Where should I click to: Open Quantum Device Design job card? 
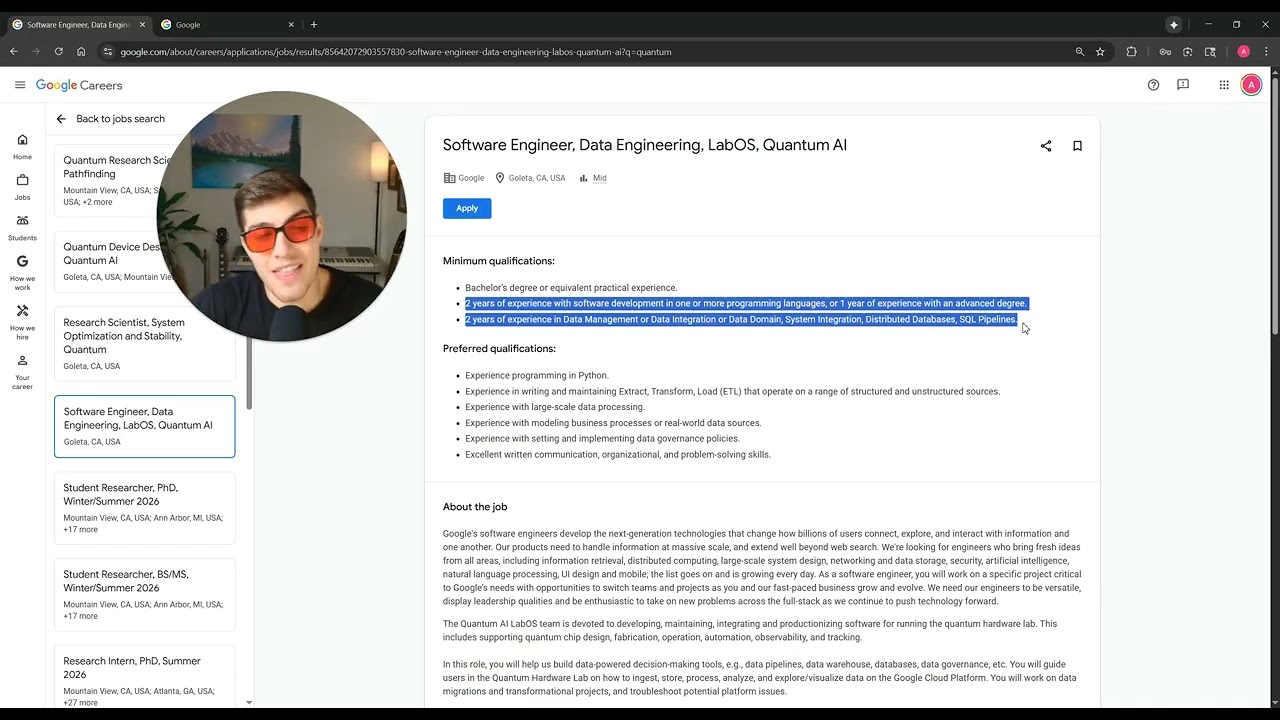click(x=110, y=261)
